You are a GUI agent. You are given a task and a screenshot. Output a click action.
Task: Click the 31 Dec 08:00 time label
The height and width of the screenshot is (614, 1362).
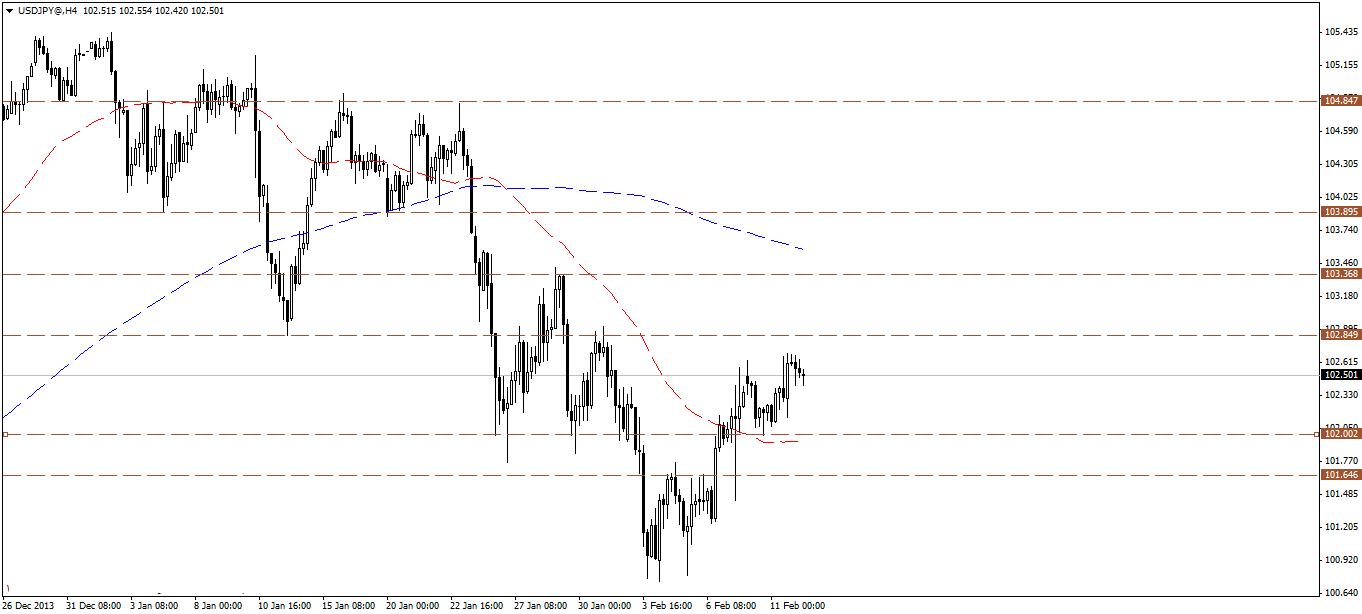(x=94, y=606)
